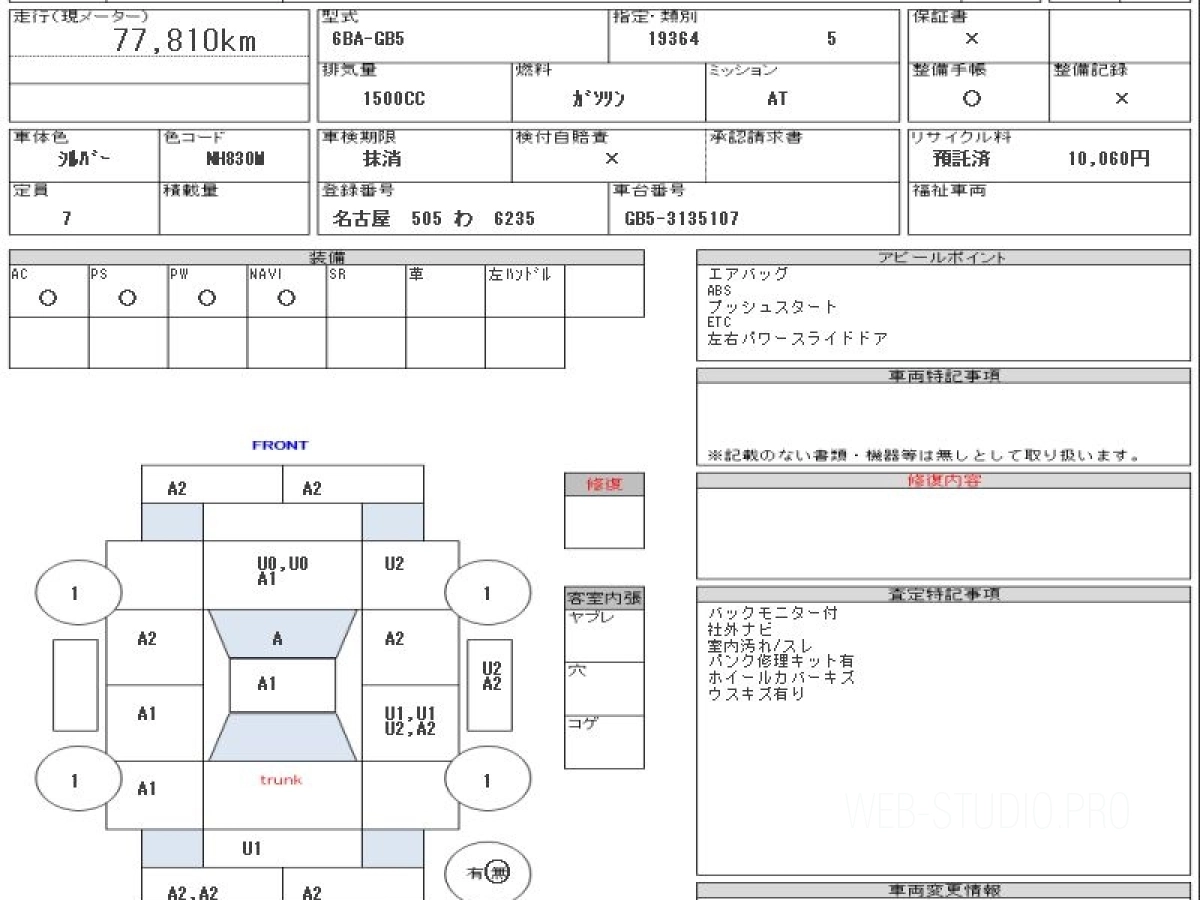This screenshot has width=1200, height=900.
Task: Select the 抹消 inspection expiry value
Action: pos(381,158)
